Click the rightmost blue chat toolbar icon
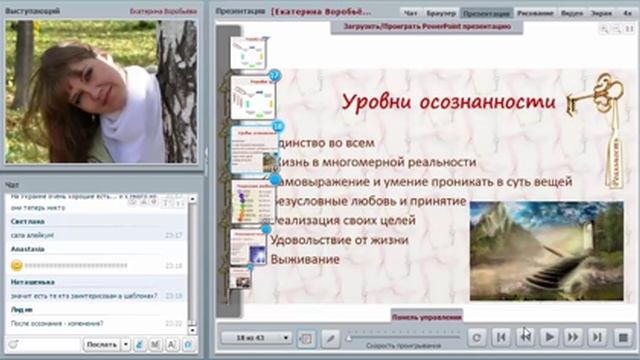The image size is (640, 360). click(188, 344)
